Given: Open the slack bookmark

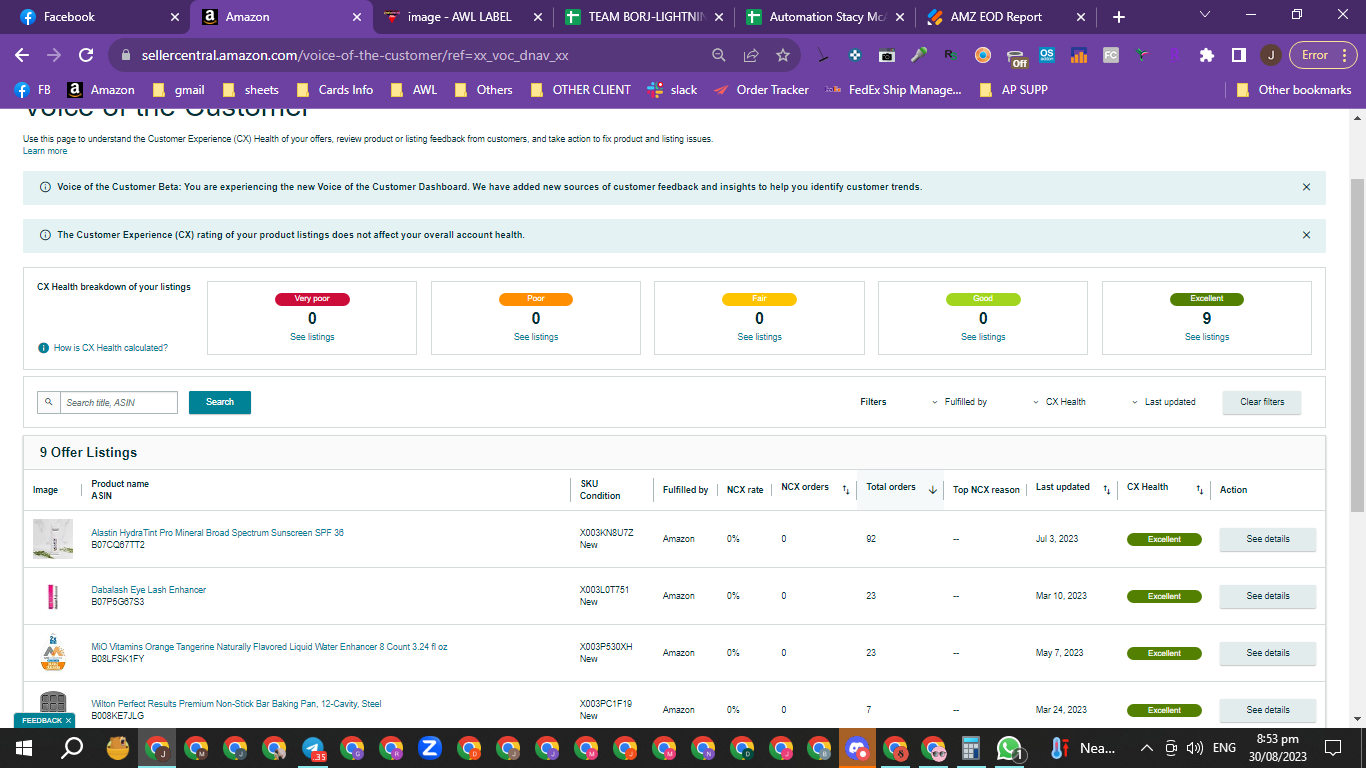Looking at the screenshot, I should coord(672,90).
